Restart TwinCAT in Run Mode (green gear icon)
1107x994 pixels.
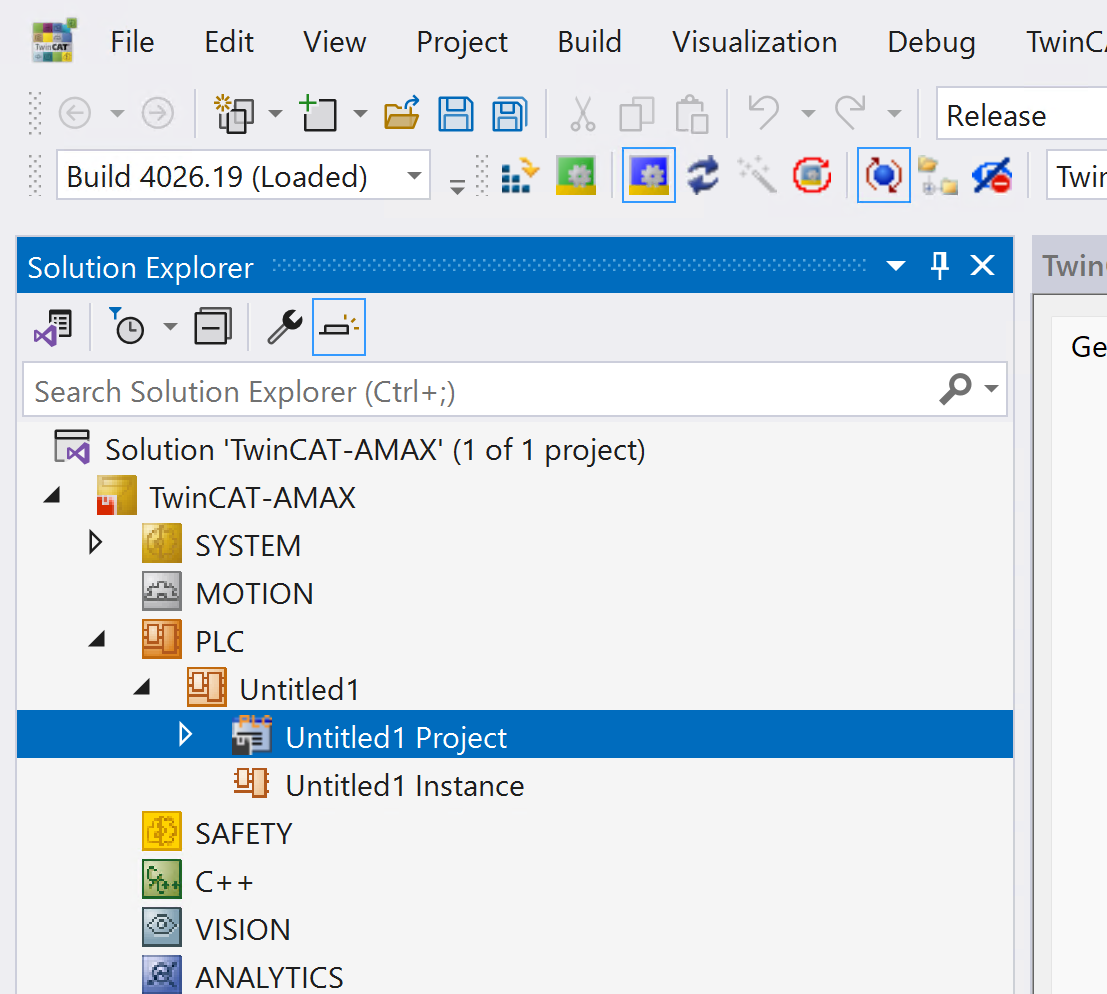click(575, 177)
